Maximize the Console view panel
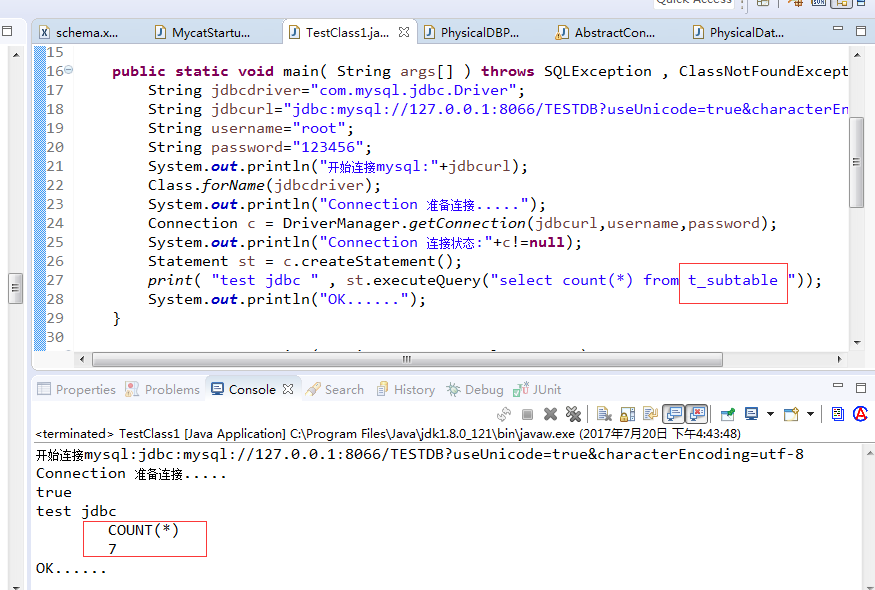Screen dimensions: 875x590 [861, 388]
